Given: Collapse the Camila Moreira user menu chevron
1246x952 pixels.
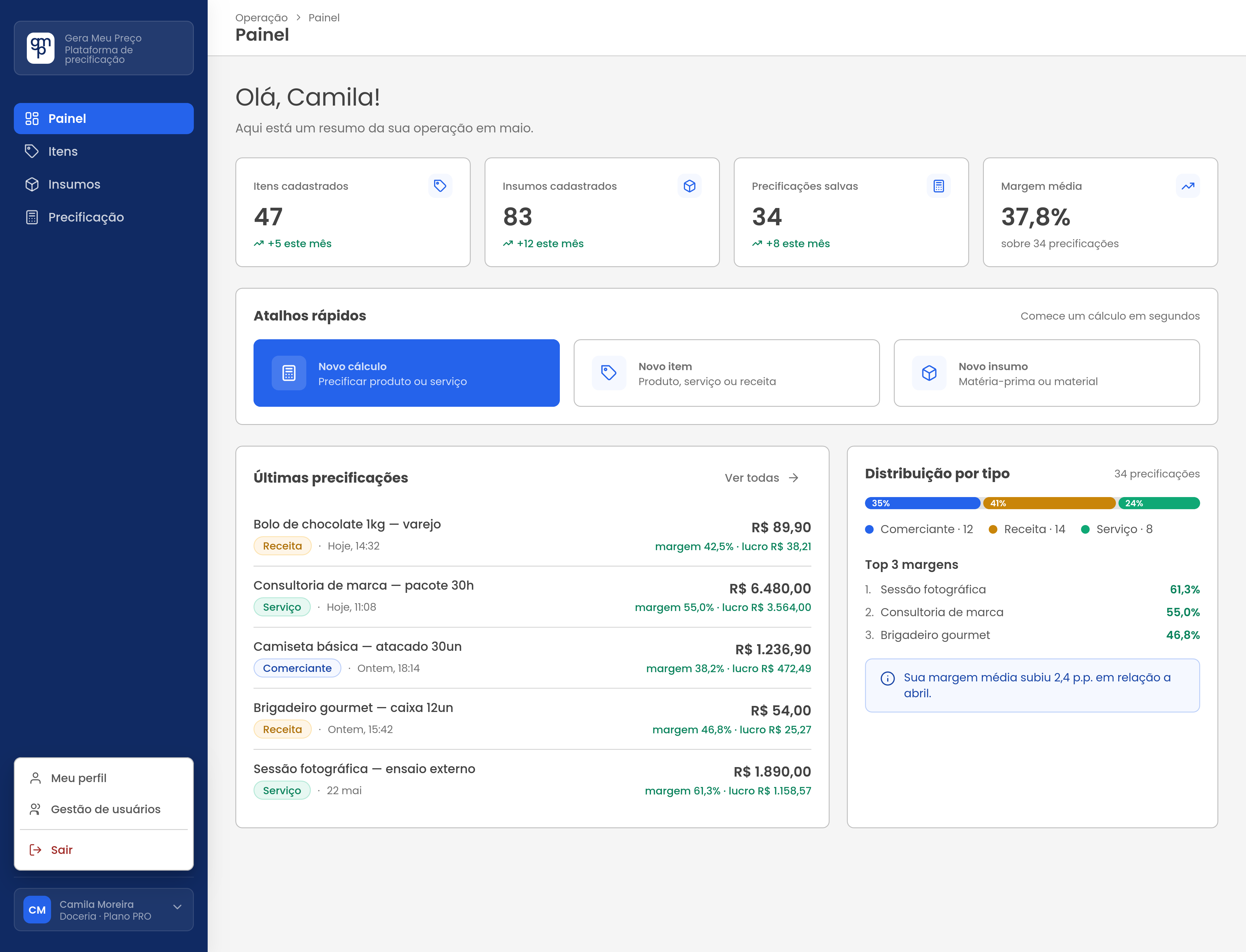Looking at the screenshot, I should 177,907.
